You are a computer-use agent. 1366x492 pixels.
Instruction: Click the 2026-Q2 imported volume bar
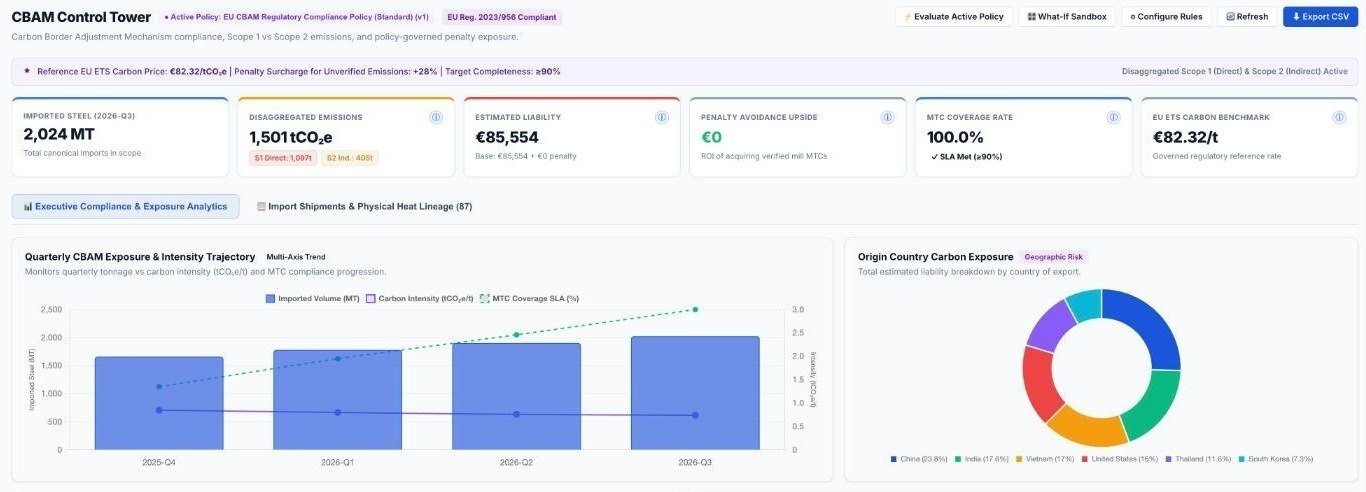516,396
